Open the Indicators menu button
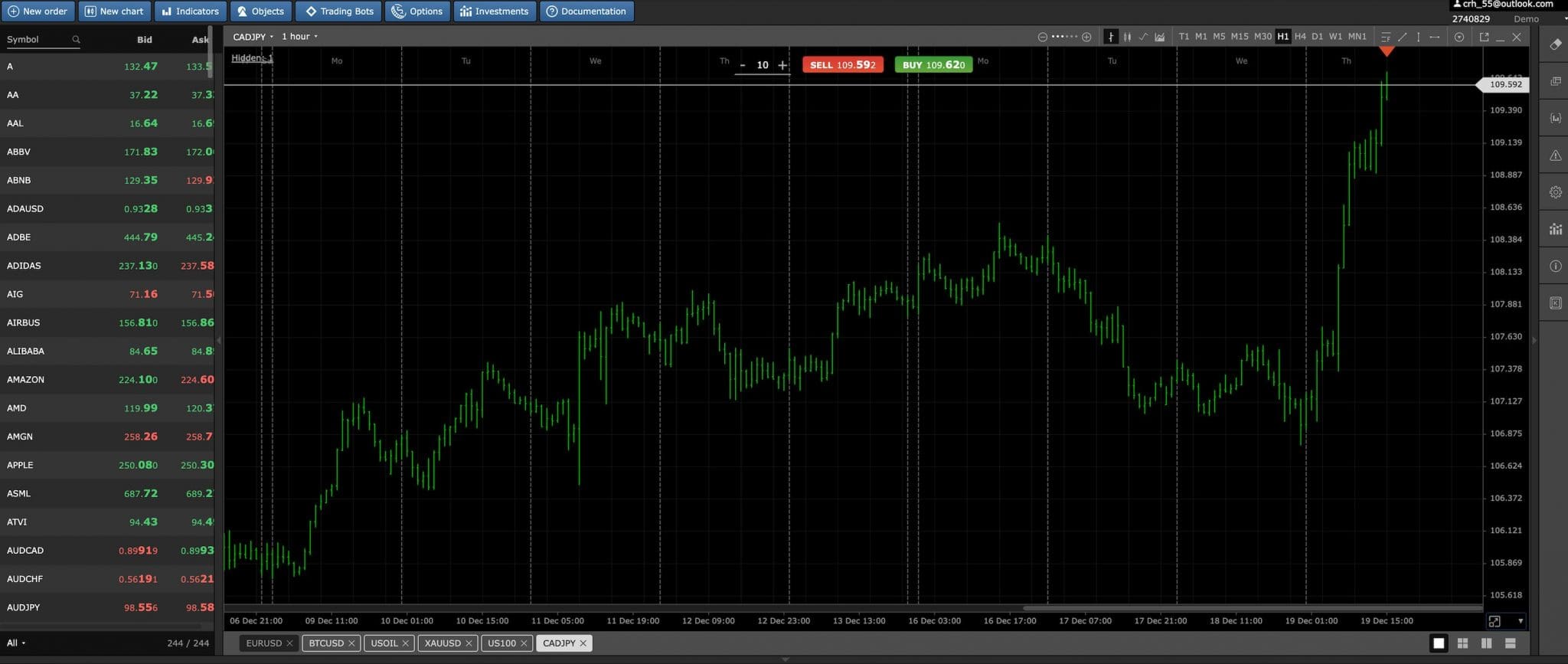 pos(189,11)
